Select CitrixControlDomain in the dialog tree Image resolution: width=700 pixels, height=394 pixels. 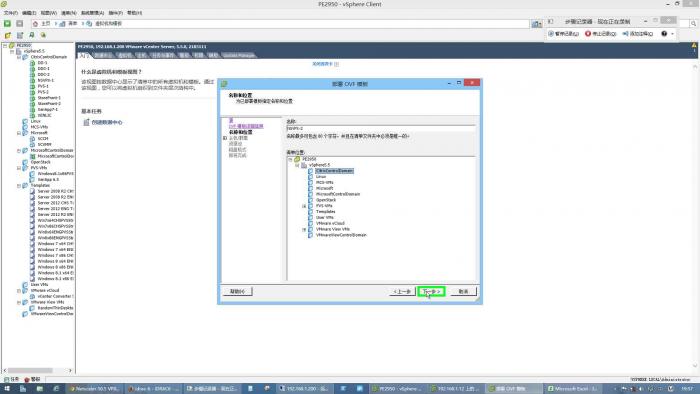tap(334, 171)
